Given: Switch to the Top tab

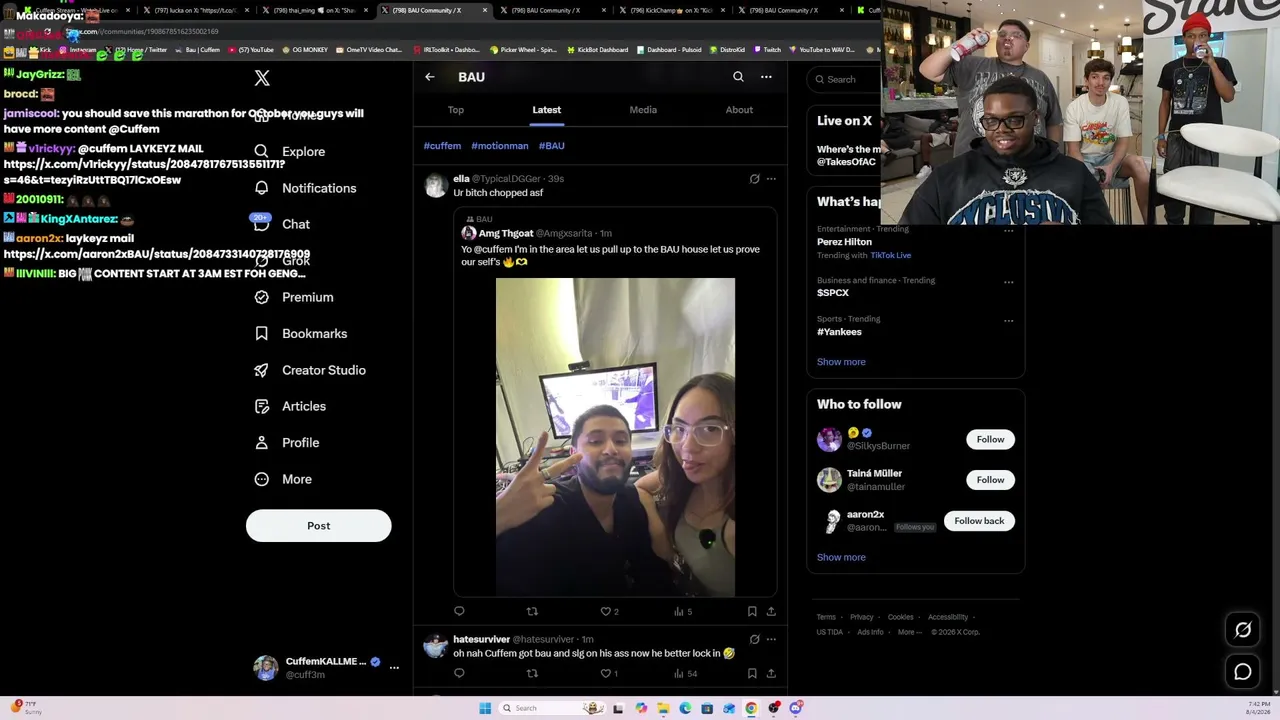Looking at the screenshot, I should 456,110.
